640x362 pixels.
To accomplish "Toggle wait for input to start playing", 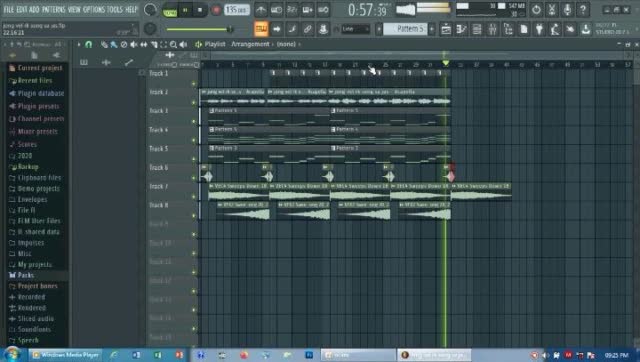I will point(276,10).
